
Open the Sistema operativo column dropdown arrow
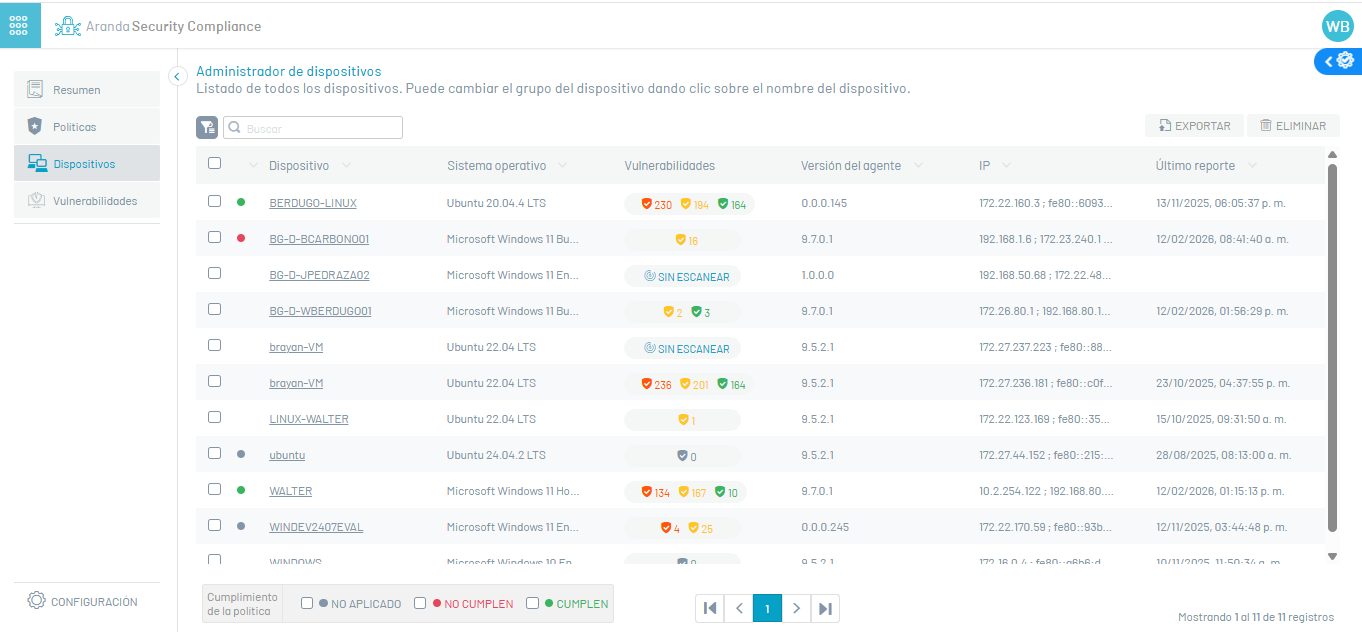point(562,166)
